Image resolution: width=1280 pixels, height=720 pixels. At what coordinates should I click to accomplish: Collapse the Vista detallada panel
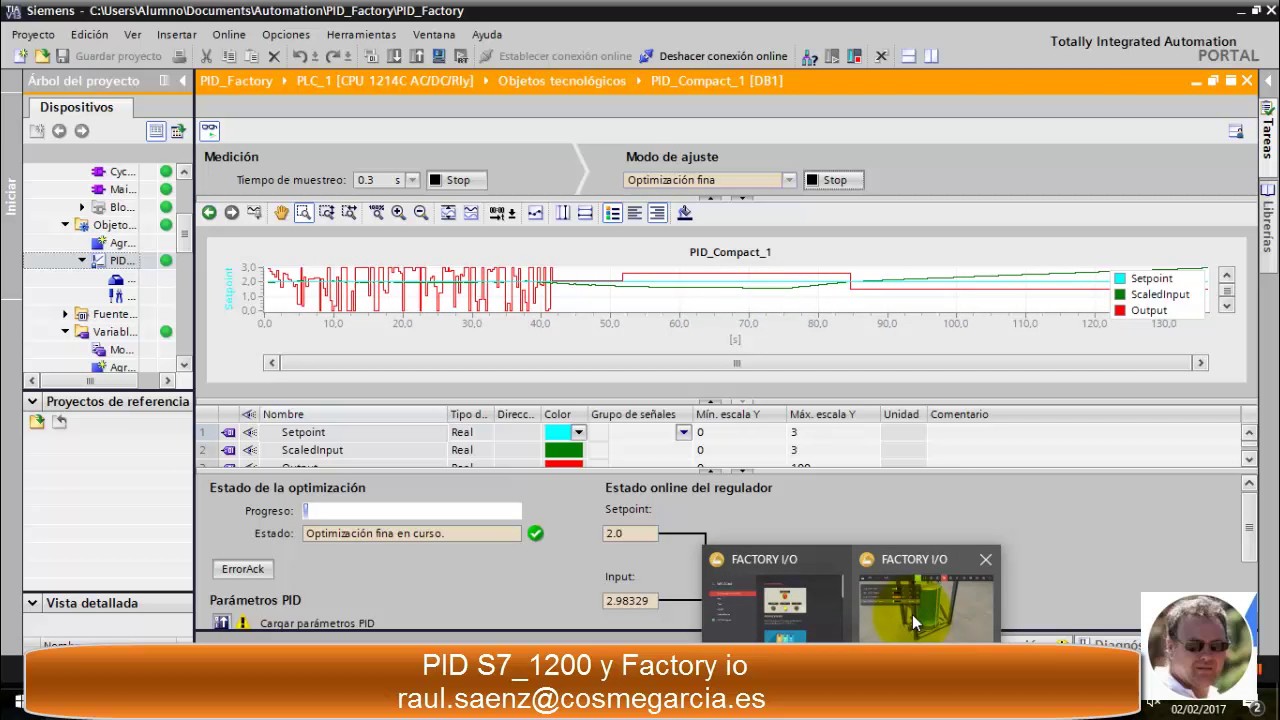click(32, 603)
